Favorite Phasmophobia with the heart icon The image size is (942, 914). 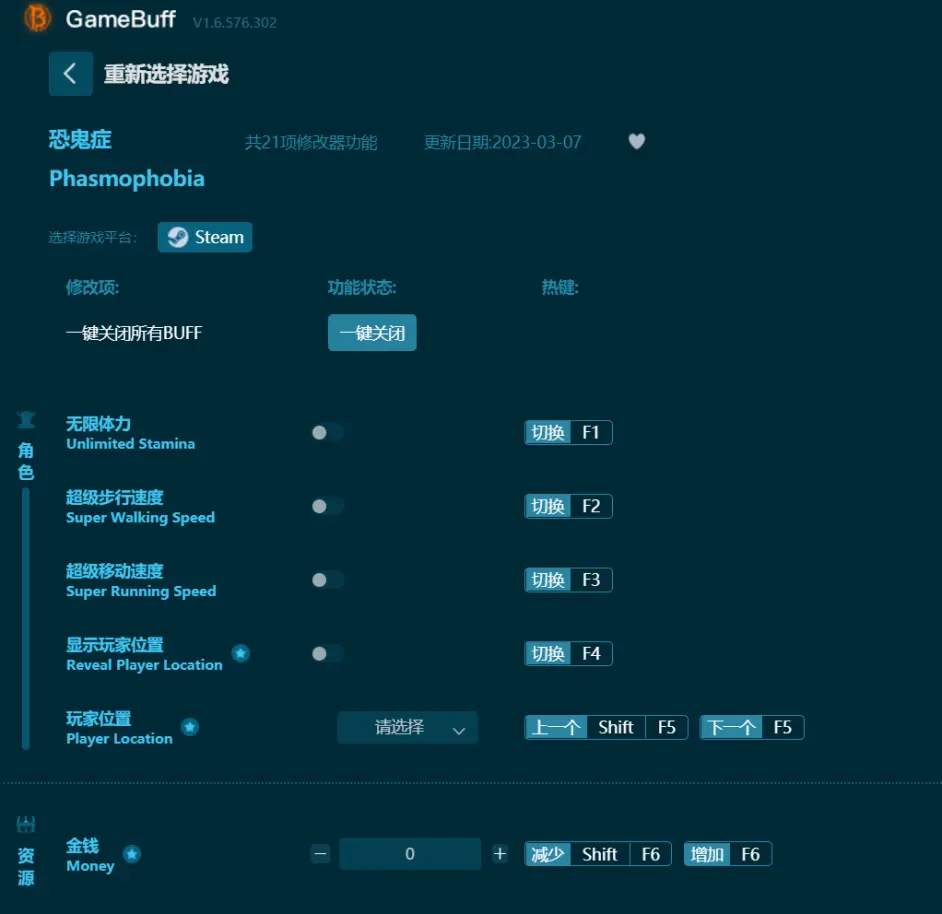coord(637,141)
